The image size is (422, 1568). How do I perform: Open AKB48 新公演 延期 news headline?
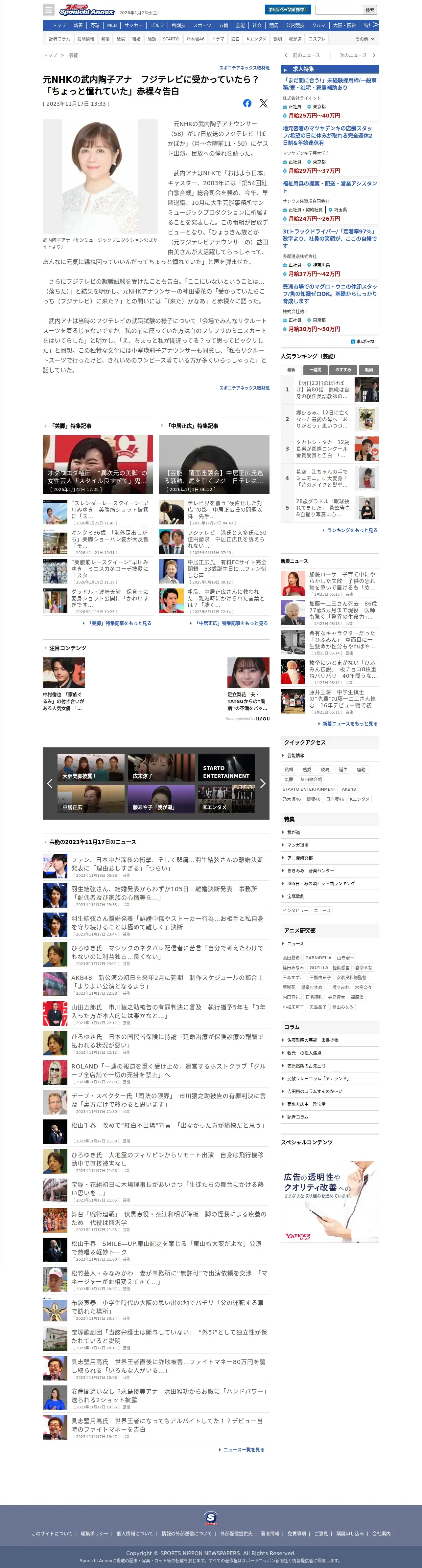tap(167, 982)
